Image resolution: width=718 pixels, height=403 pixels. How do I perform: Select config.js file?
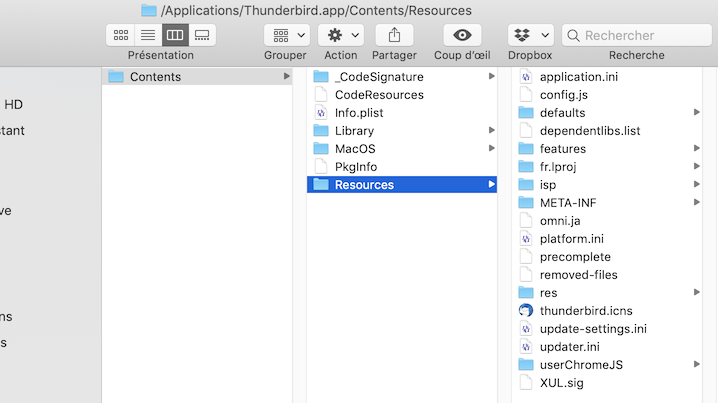pos(607,95)
